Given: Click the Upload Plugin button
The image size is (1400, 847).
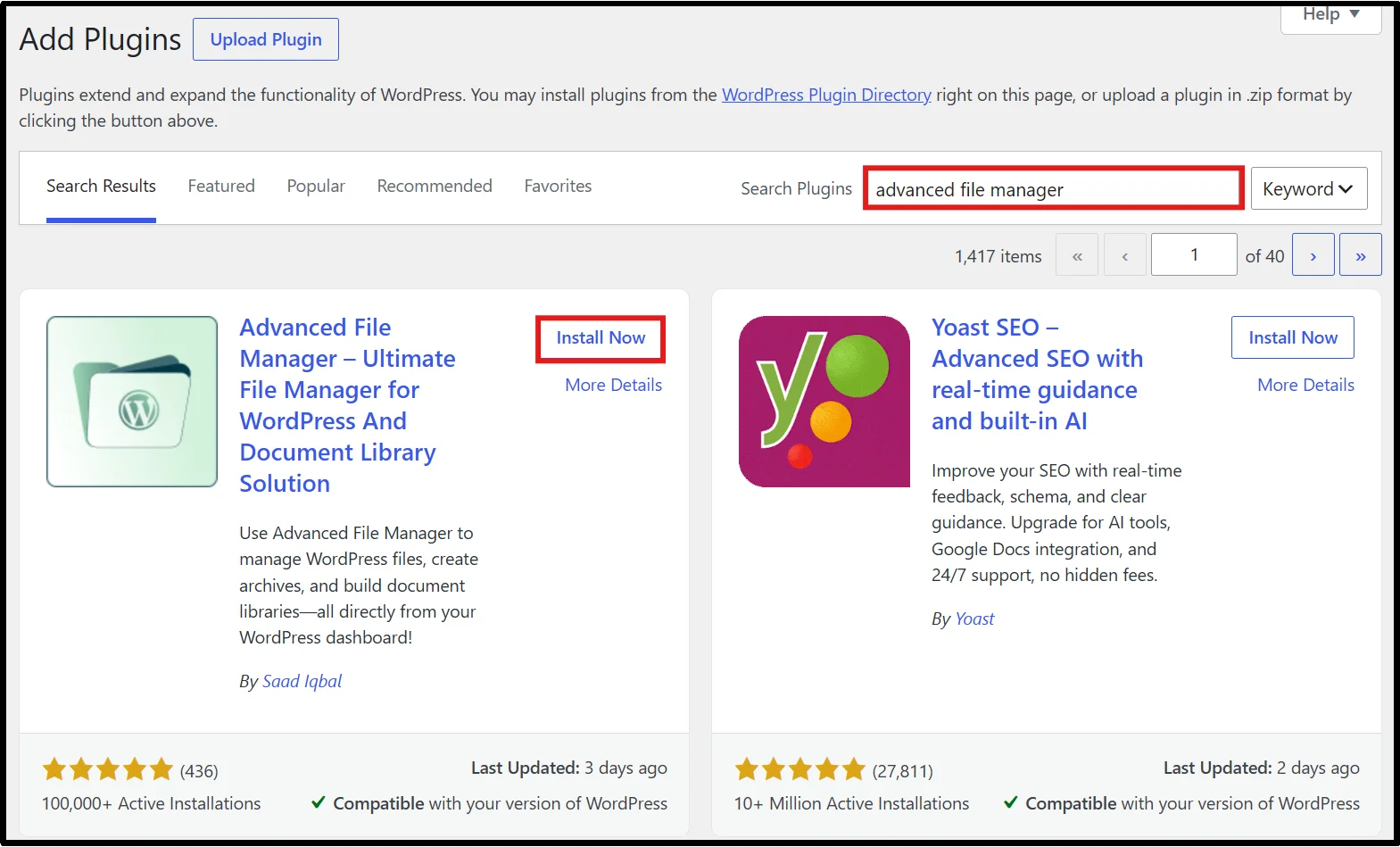Looking at the screenshot, I should (266, 39).
